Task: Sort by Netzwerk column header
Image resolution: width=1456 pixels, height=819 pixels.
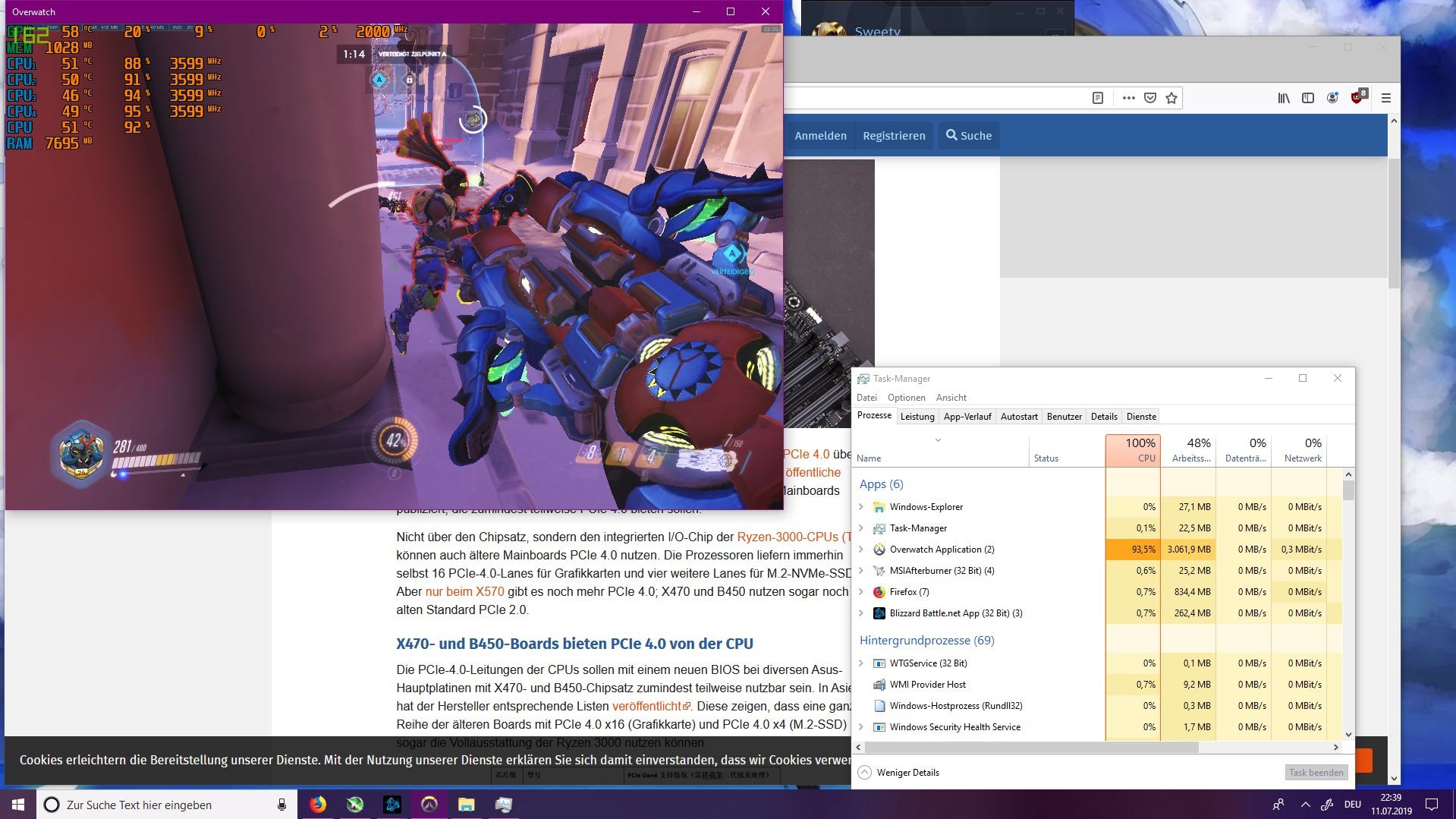Action: (1299, 450)
